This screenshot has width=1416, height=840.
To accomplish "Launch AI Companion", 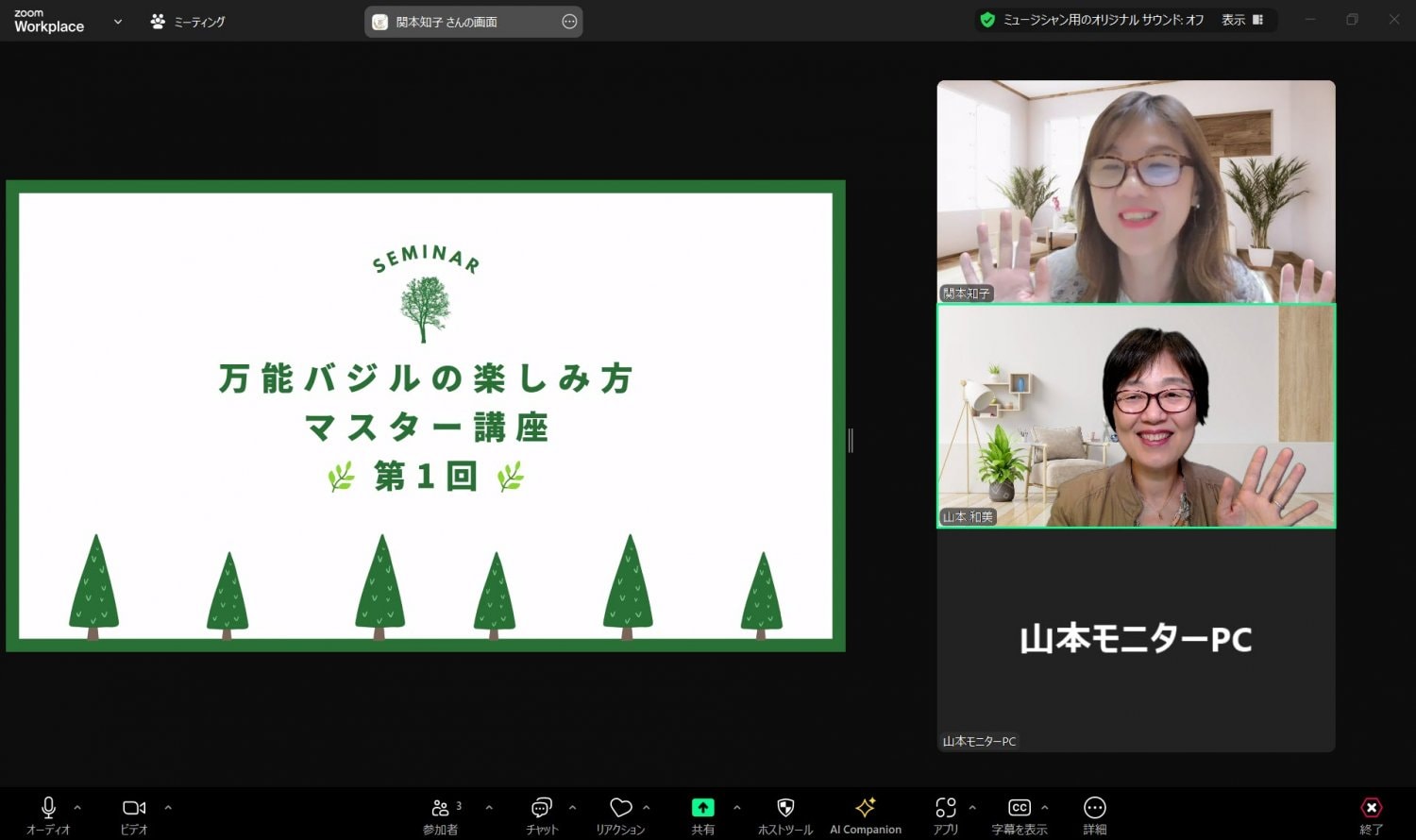I will (x=865, y=808).
